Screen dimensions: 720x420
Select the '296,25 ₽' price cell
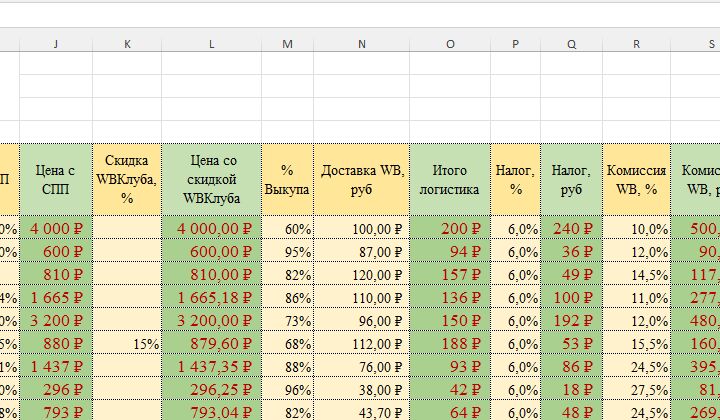(212, 389)
